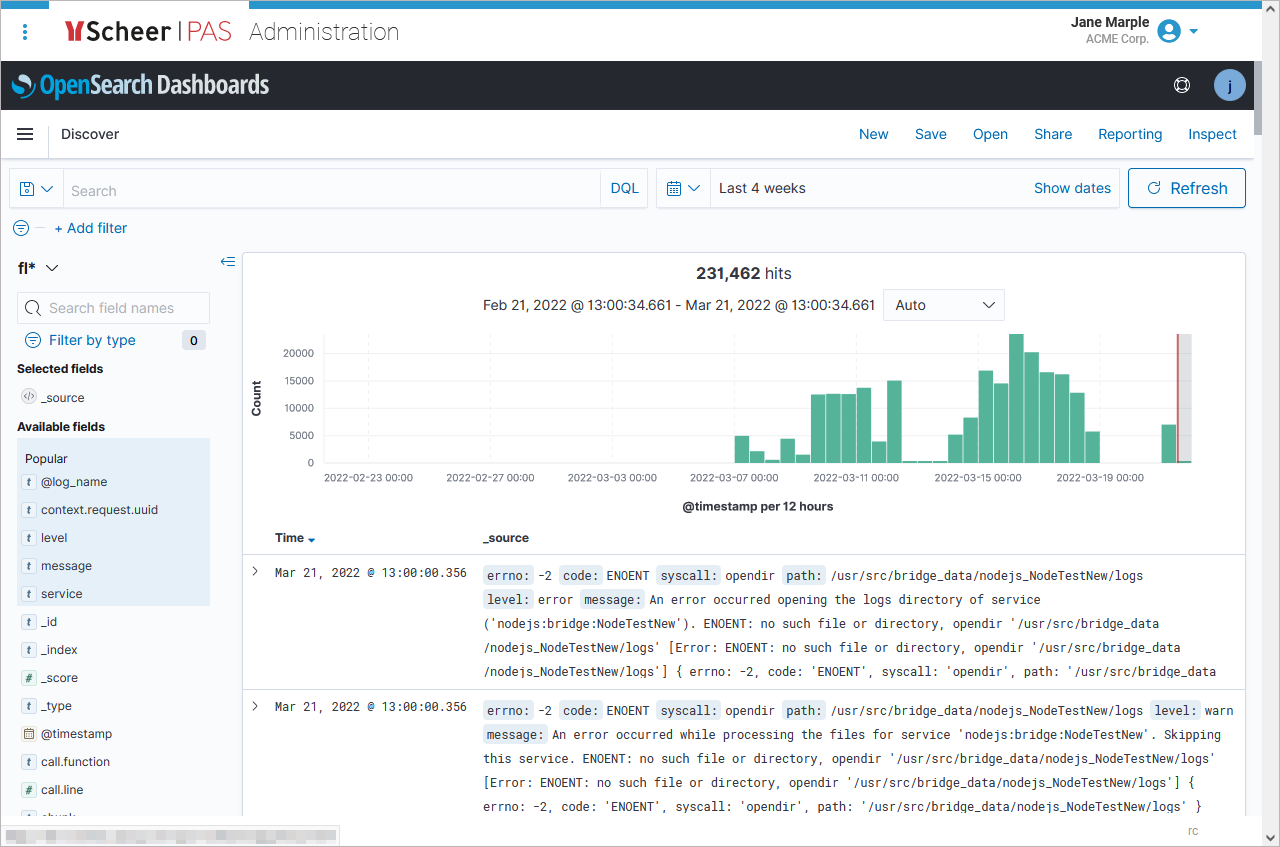This screenshot has width=1280, height=847.
Task: Click Reporting in the top menu
Action: pyautogui.click(x=1129, y=134)
